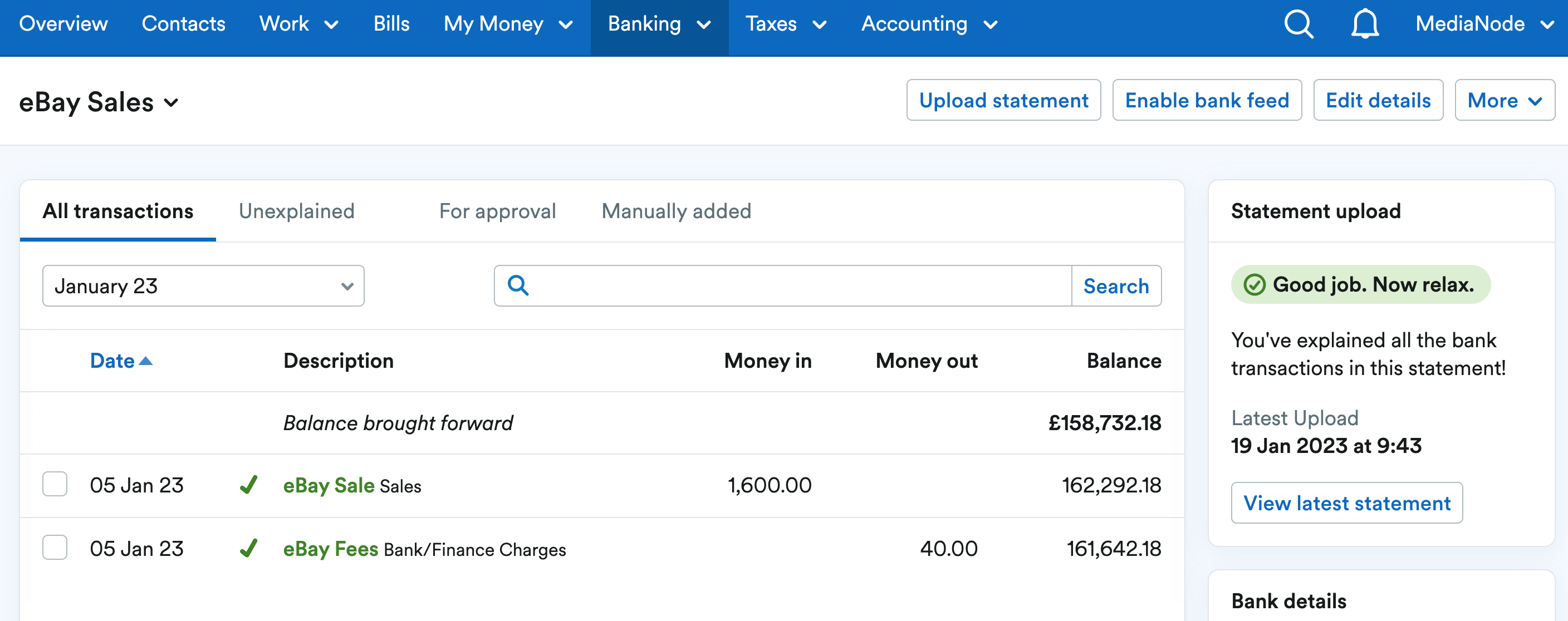
Task: Switch to the Unexplained tab
Action: click(296, 211)
